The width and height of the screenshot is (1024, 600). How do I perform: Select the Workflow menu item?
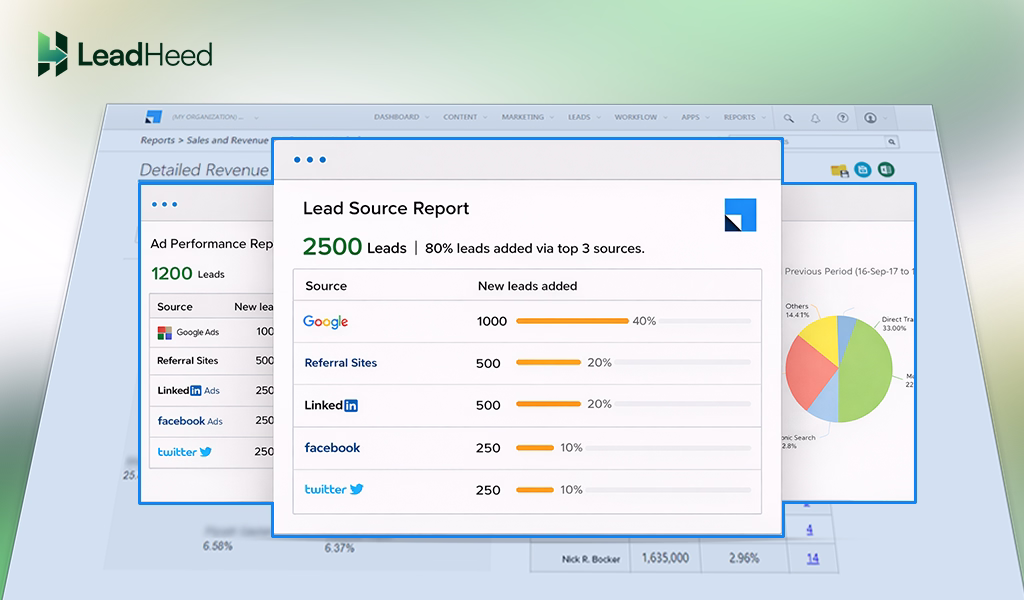tap(638, 116)
